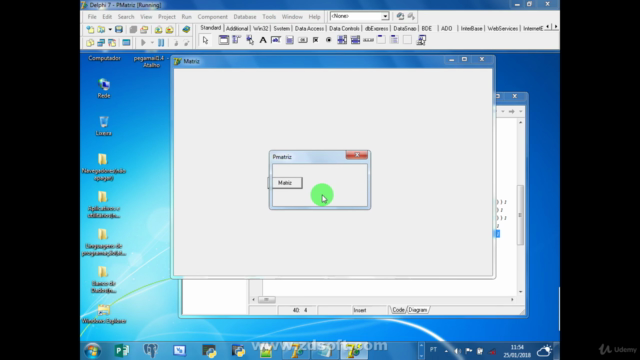Select the RadioButton component in palette
Viewport: 640px width, 360px height.
[x=329, y=40]
